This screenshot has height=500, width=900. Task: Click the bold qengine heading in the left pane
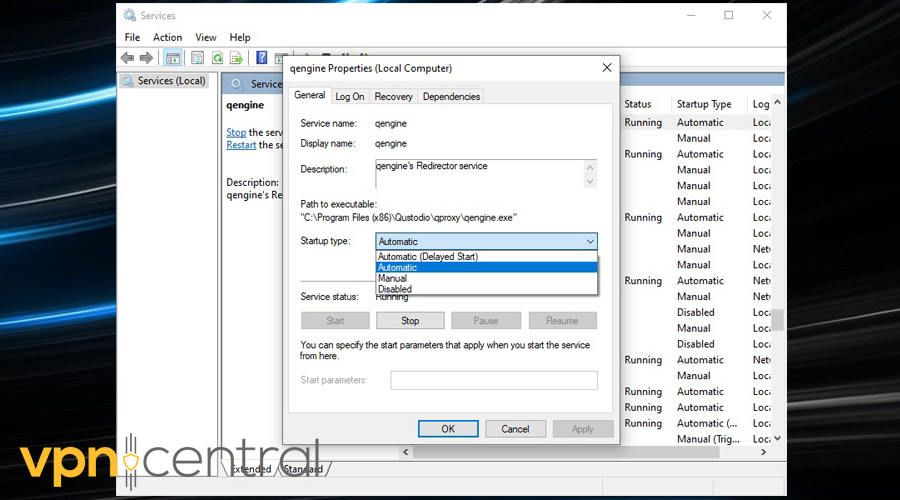tap(245, 105)
